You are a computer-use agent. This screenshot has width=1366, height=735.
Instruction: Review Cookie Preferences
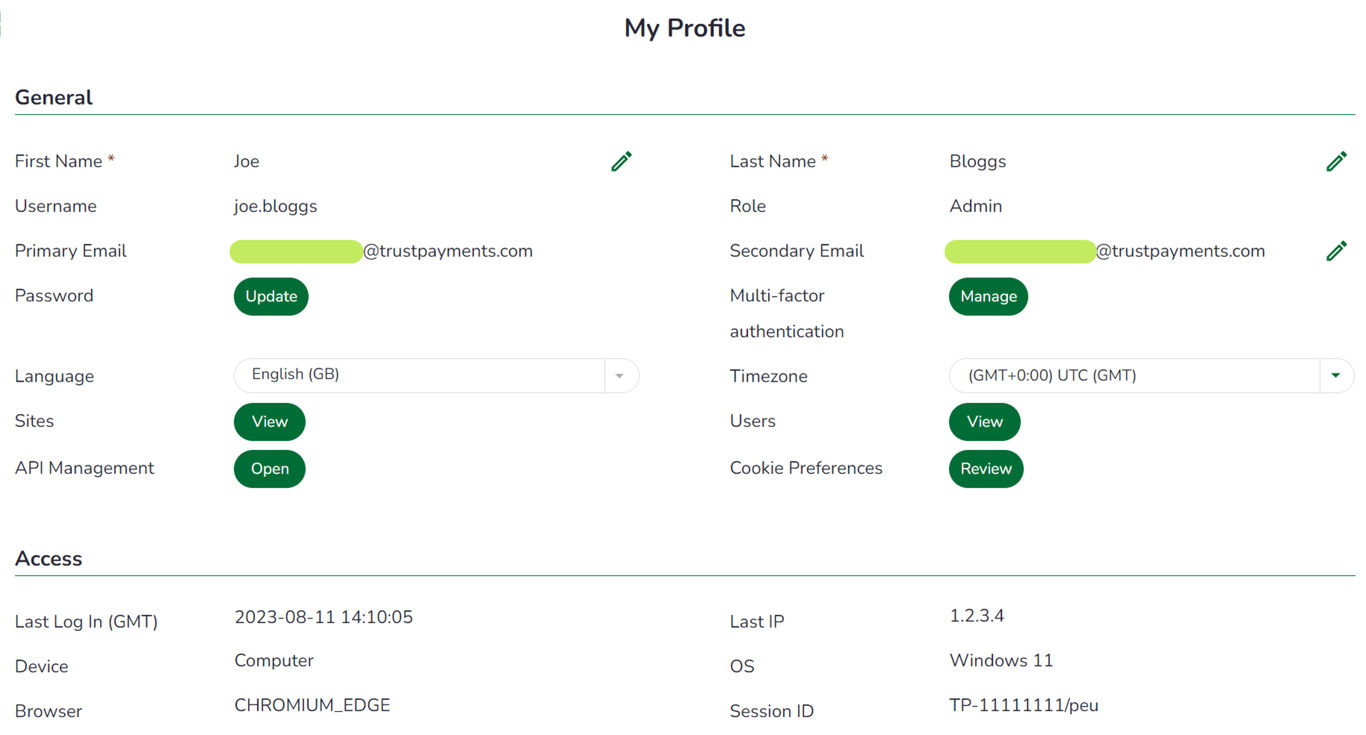986,469
